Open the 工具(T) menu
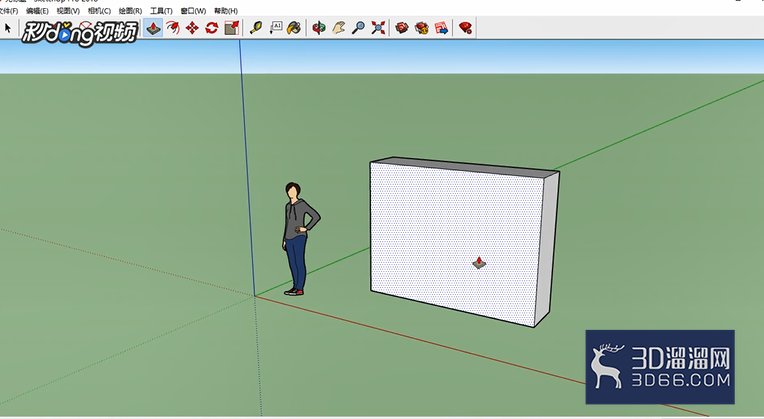 tap(161, 11)
